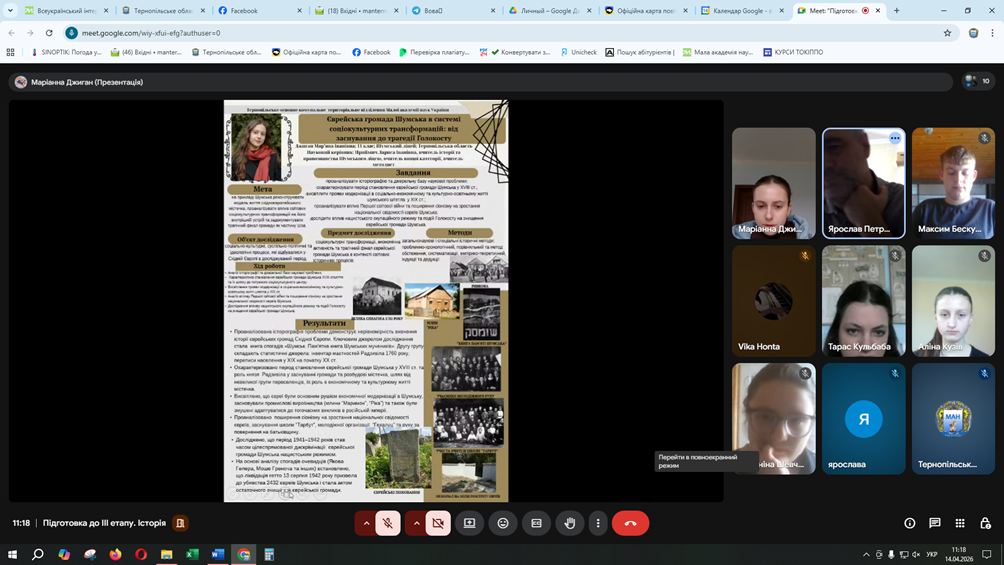The width and height of the screenshot is (1004, 565).
Task: Switch to the Facebook browser tab
Action: (259, 10)
